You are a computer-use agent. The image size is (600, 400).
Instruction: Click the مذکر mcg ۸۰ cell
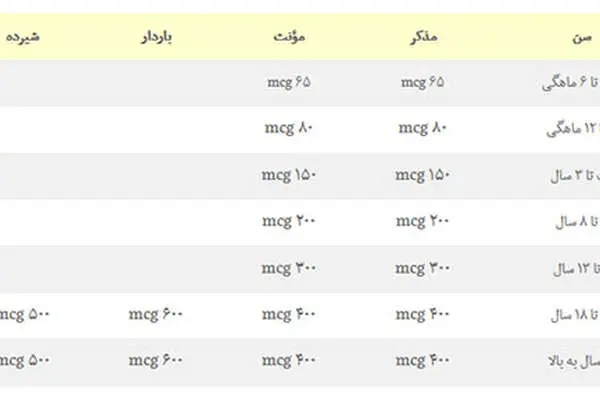pyautogui.click(x=422, y=127)
